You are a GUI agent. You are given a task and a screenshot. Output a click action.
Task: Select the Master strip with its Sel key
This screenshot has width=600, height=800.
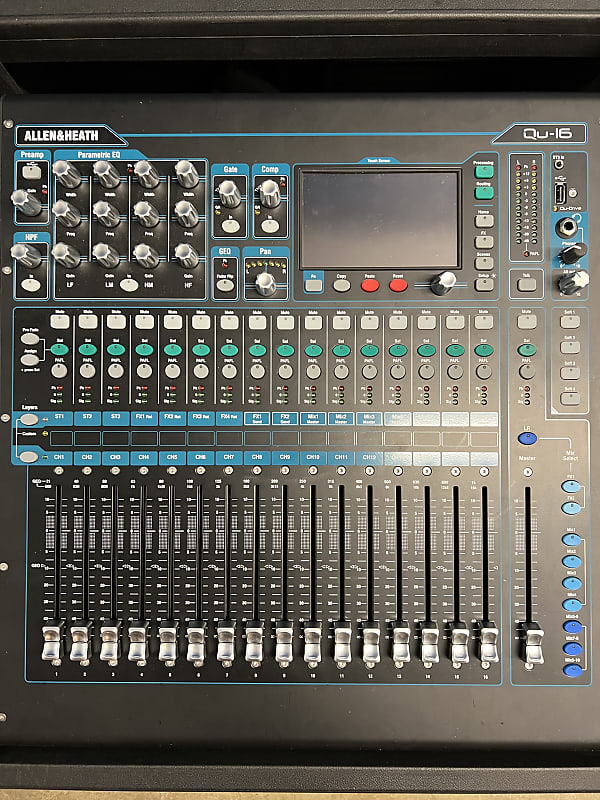[x=527, y=350]
